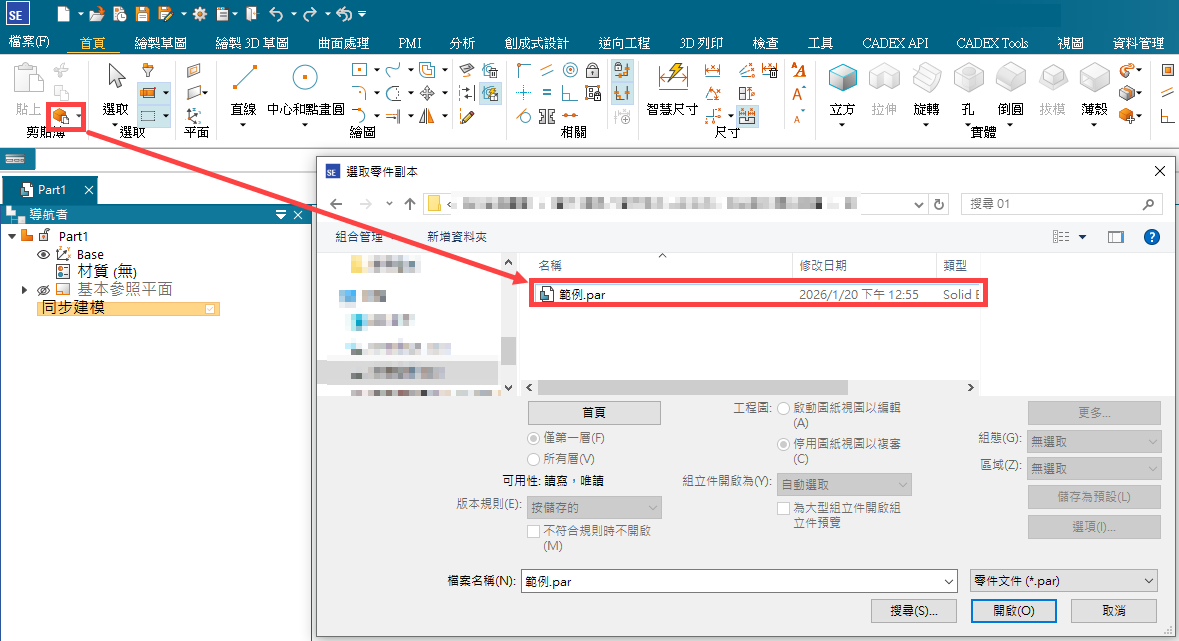
Task: Select the Revolve (旋轉) feature tool
Action: click(x=926, y=78)
